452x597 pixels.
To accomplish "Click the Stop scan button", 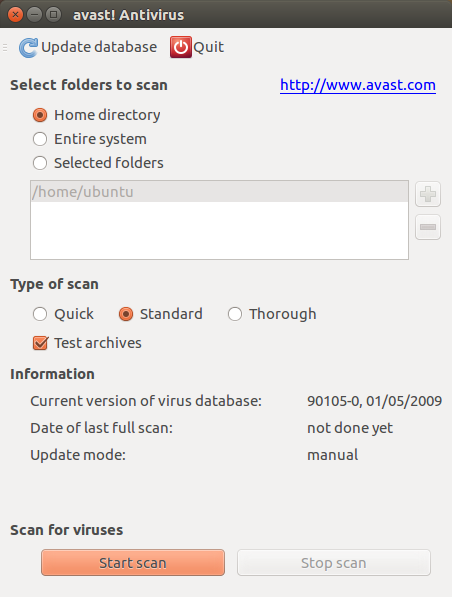I will 334,562.
